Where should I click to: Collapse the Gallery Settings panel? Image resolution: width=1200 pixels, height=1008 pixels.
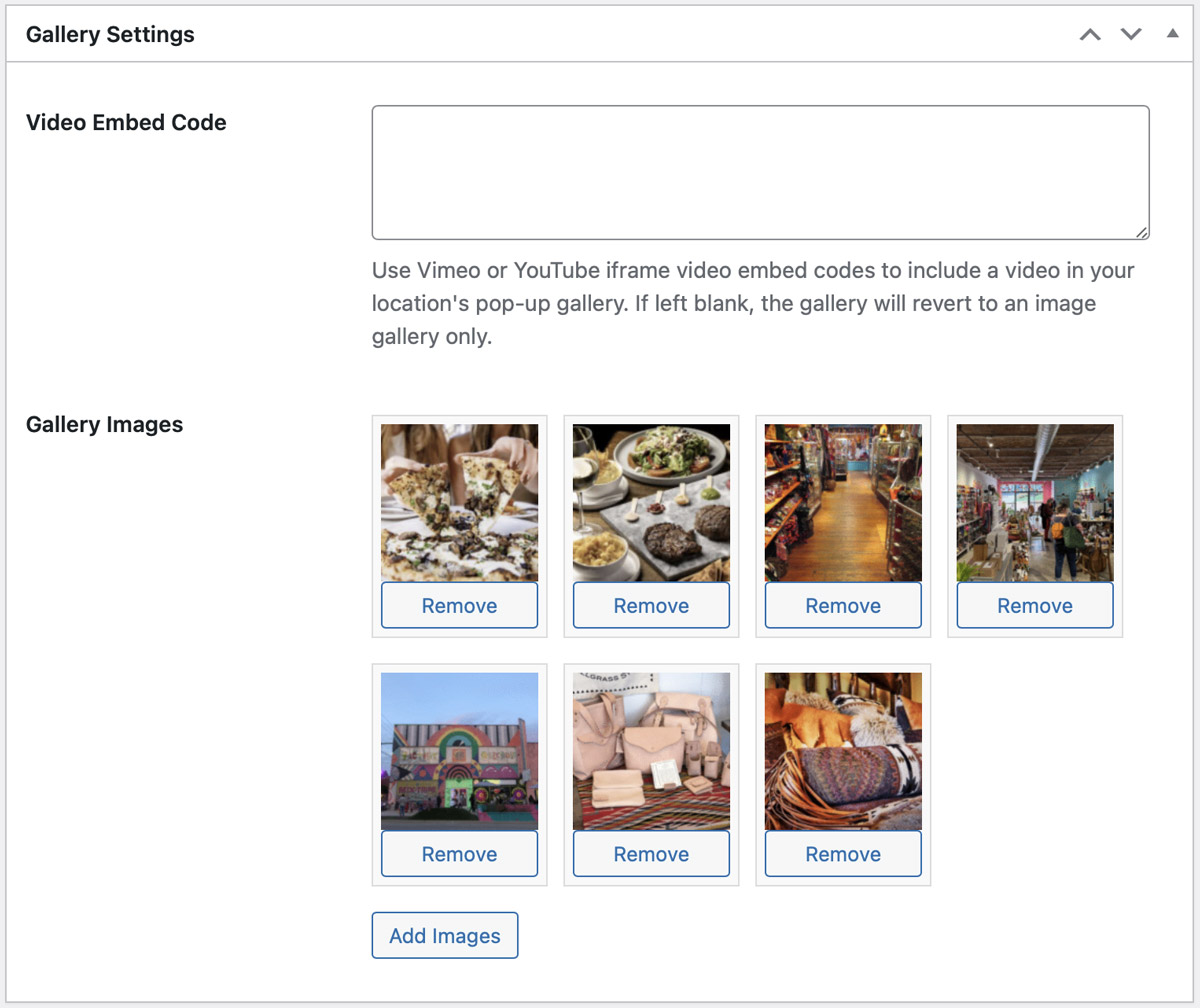[x=1172, y=34]
